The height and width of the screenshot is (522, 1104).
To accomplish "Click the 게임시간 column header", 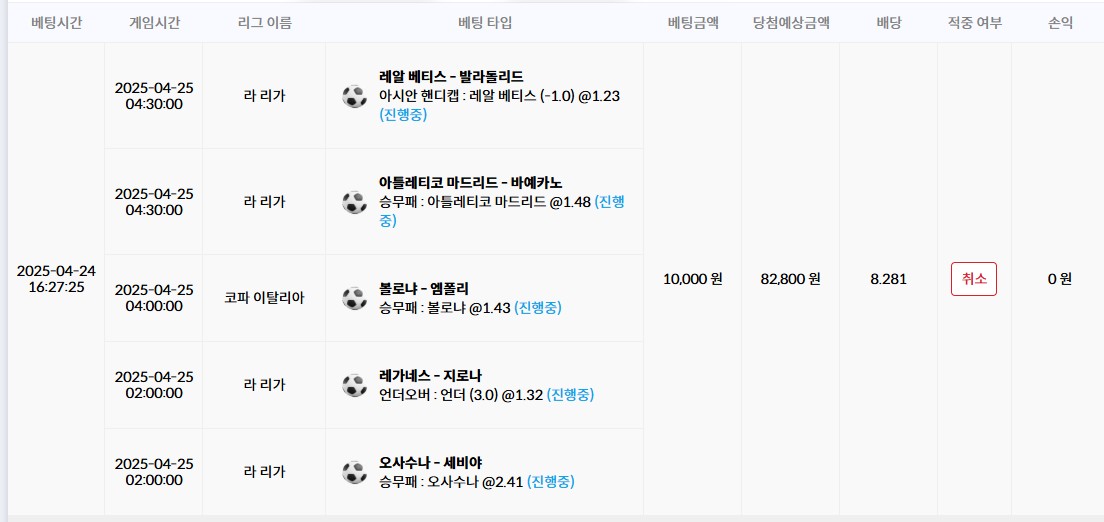I will 154,22.
